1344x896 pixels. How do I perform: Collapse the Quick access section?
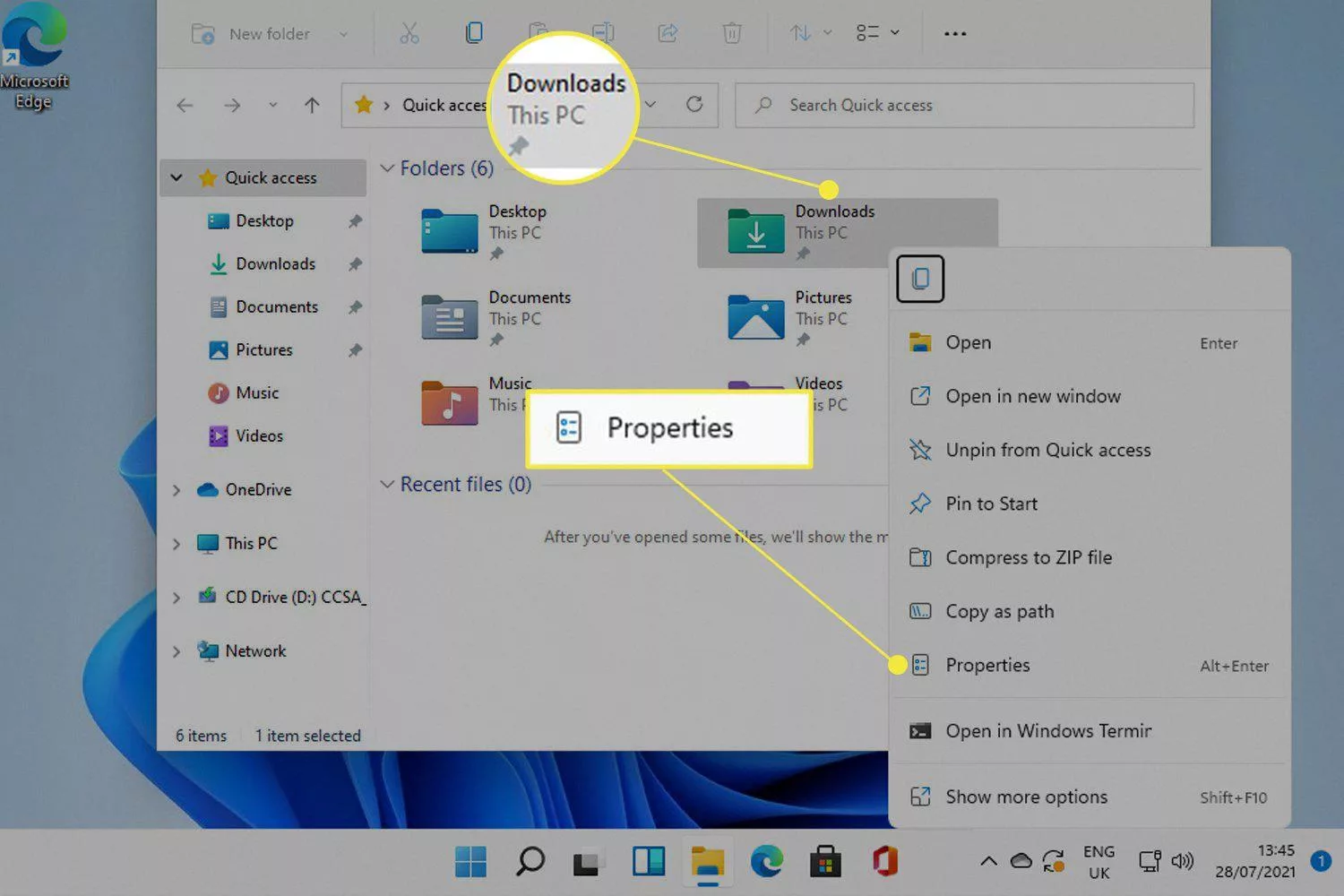(177, 177)
